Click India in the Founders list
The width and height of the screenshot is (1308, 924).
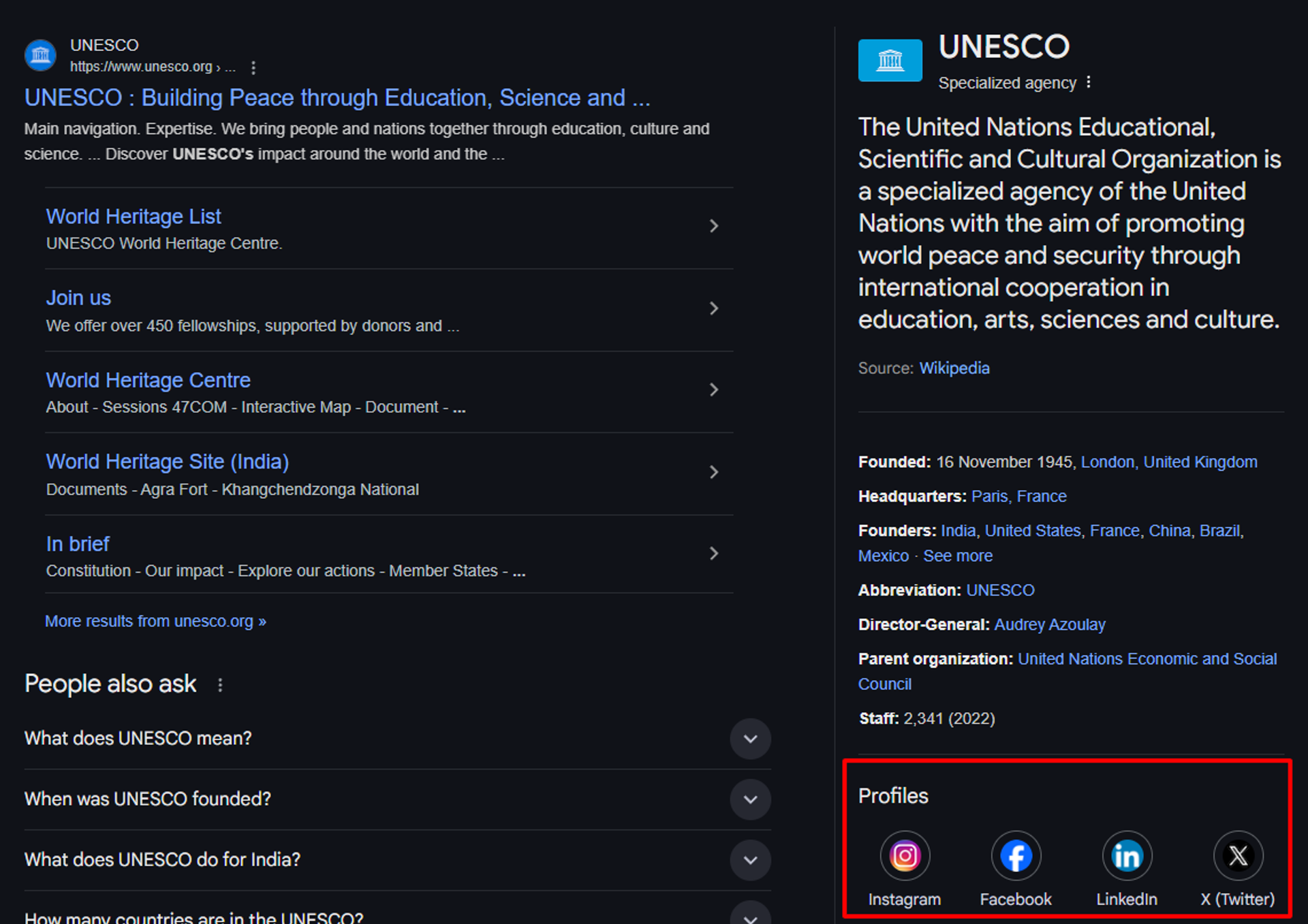point(958,531)
